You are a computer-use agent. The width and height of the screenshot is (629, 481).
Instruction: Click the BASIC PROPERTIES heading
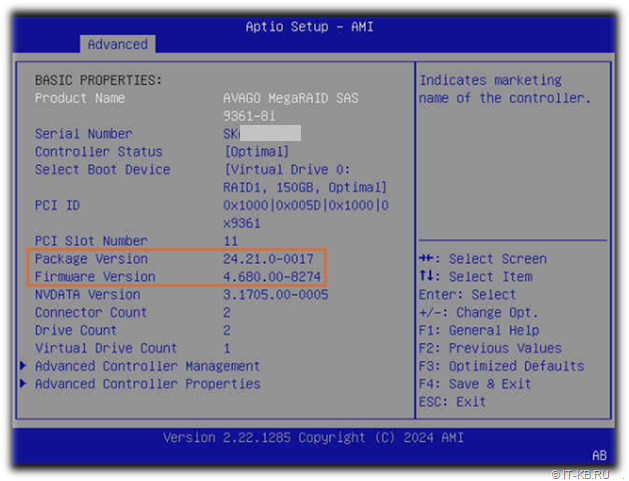click(x=98, y=80)
